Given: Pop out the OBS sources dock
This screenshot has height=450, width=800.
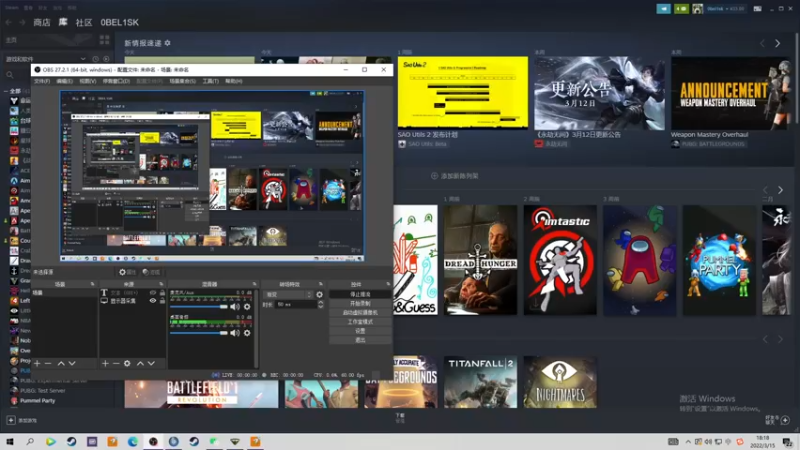Looking at the screenshot, I should point(161,284).
